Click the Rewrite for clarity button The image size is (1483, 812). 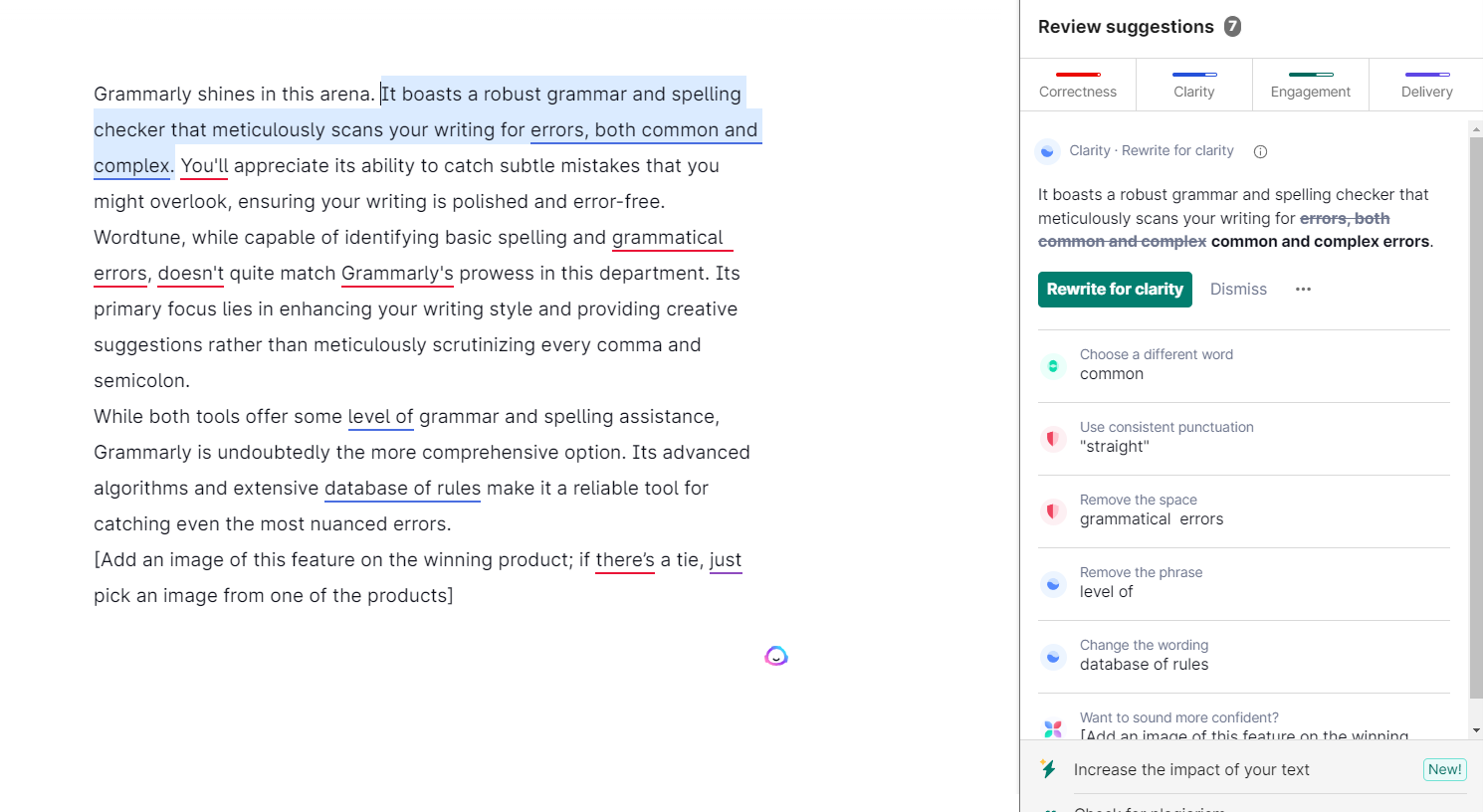(x=1115, y=290)
